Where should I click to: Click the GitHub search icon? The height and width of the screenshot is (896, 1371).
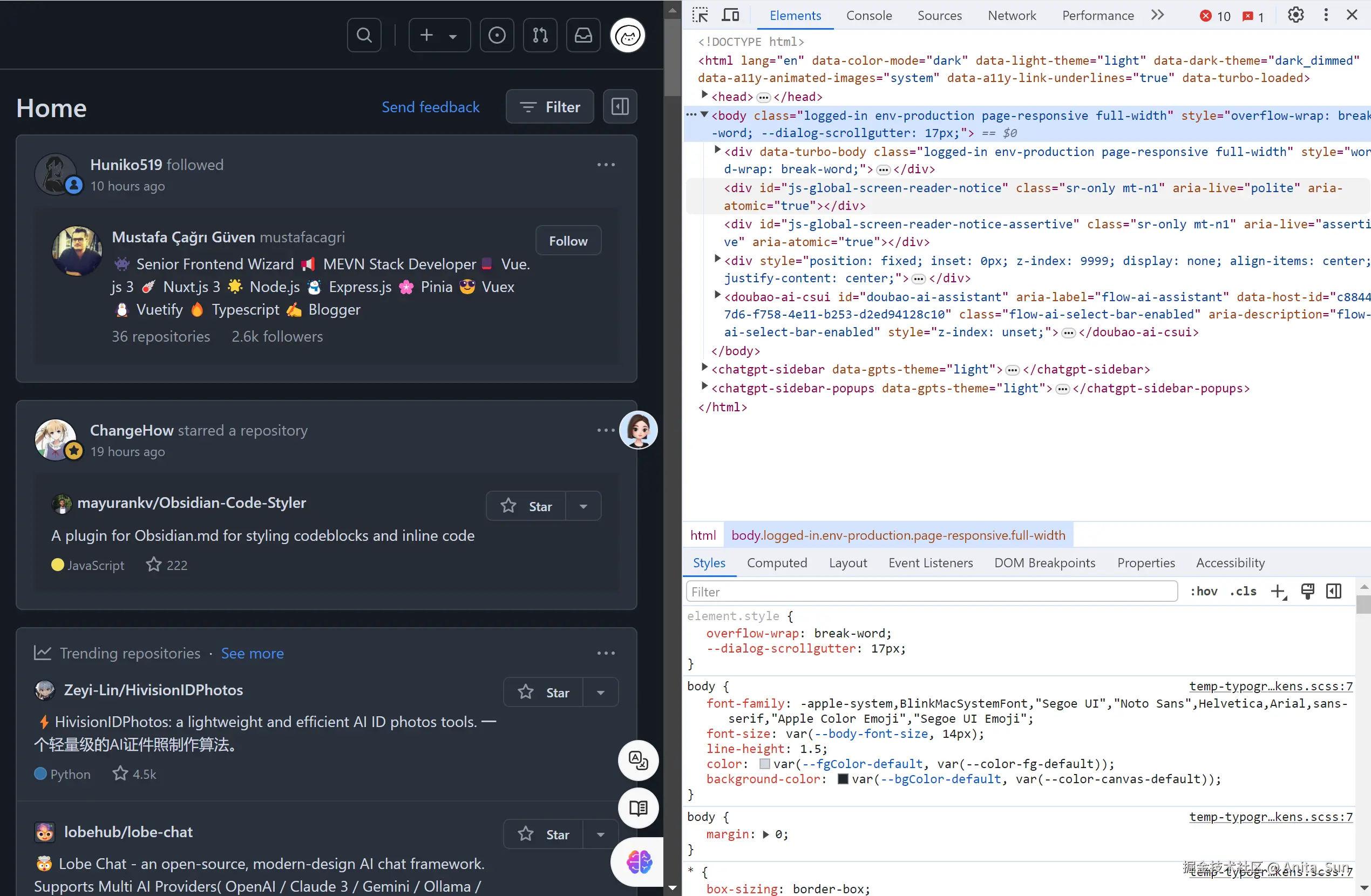pyautogui.click(x=363, y=36)
